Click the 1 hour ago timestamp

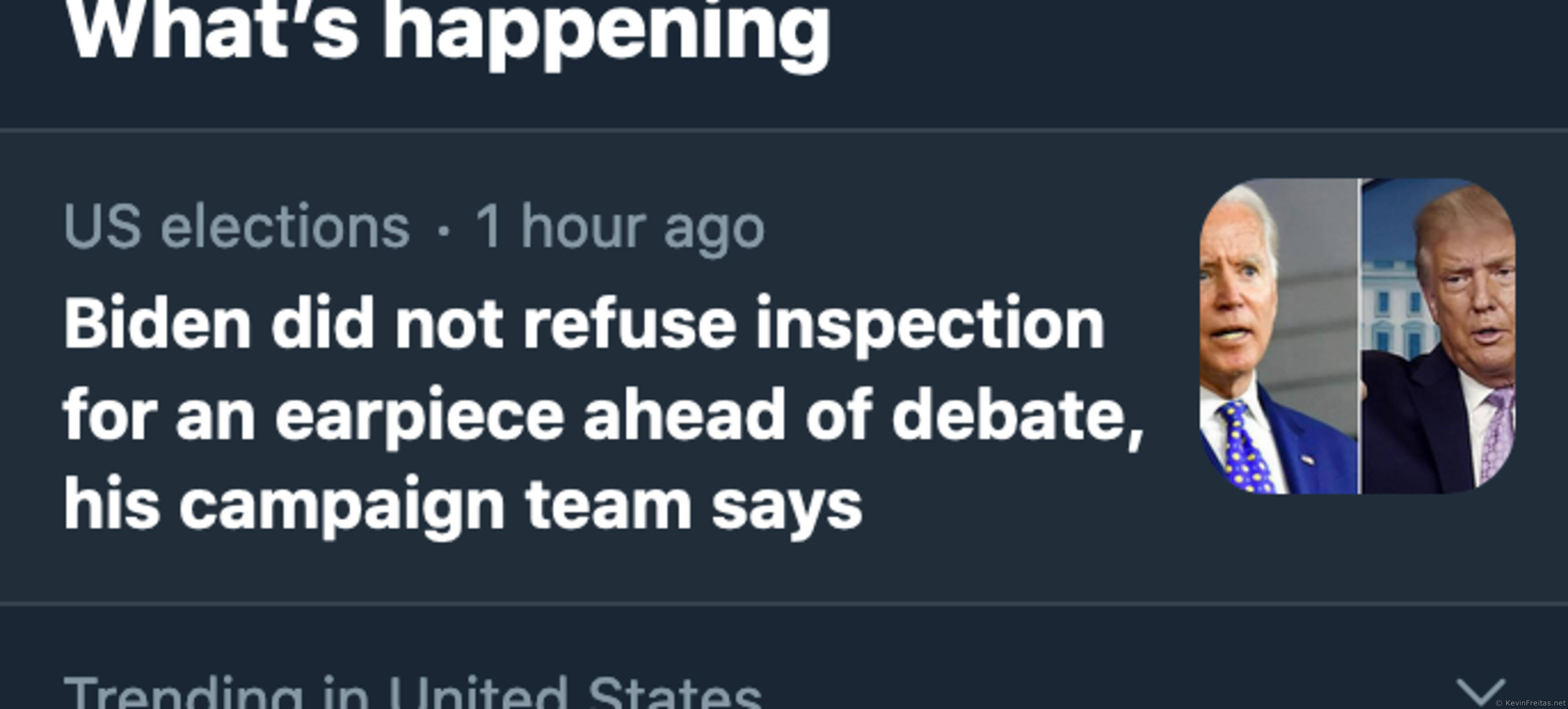click(619, 227)
